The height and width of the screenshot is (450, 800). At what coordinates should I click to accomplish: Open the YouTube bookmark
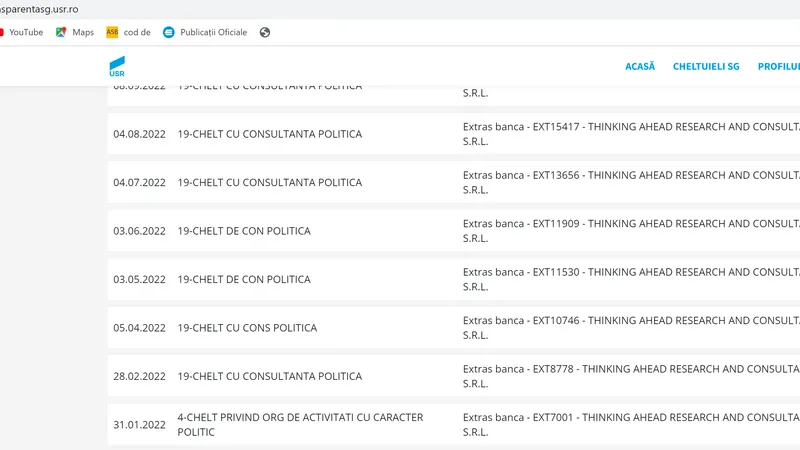coord(21,32)
